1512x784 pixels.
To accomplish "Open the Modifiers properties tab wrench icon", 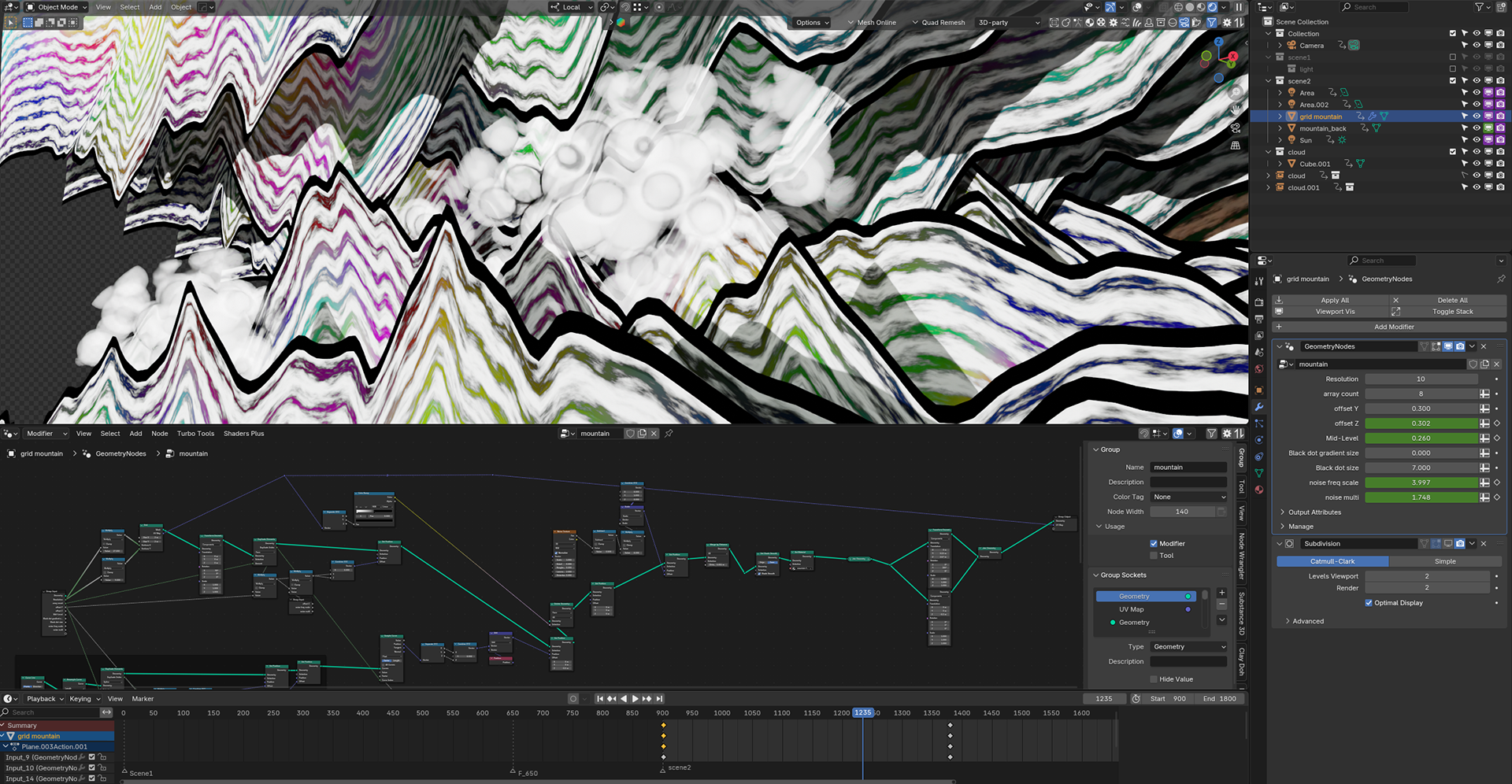I will (x=1258, y=407).
